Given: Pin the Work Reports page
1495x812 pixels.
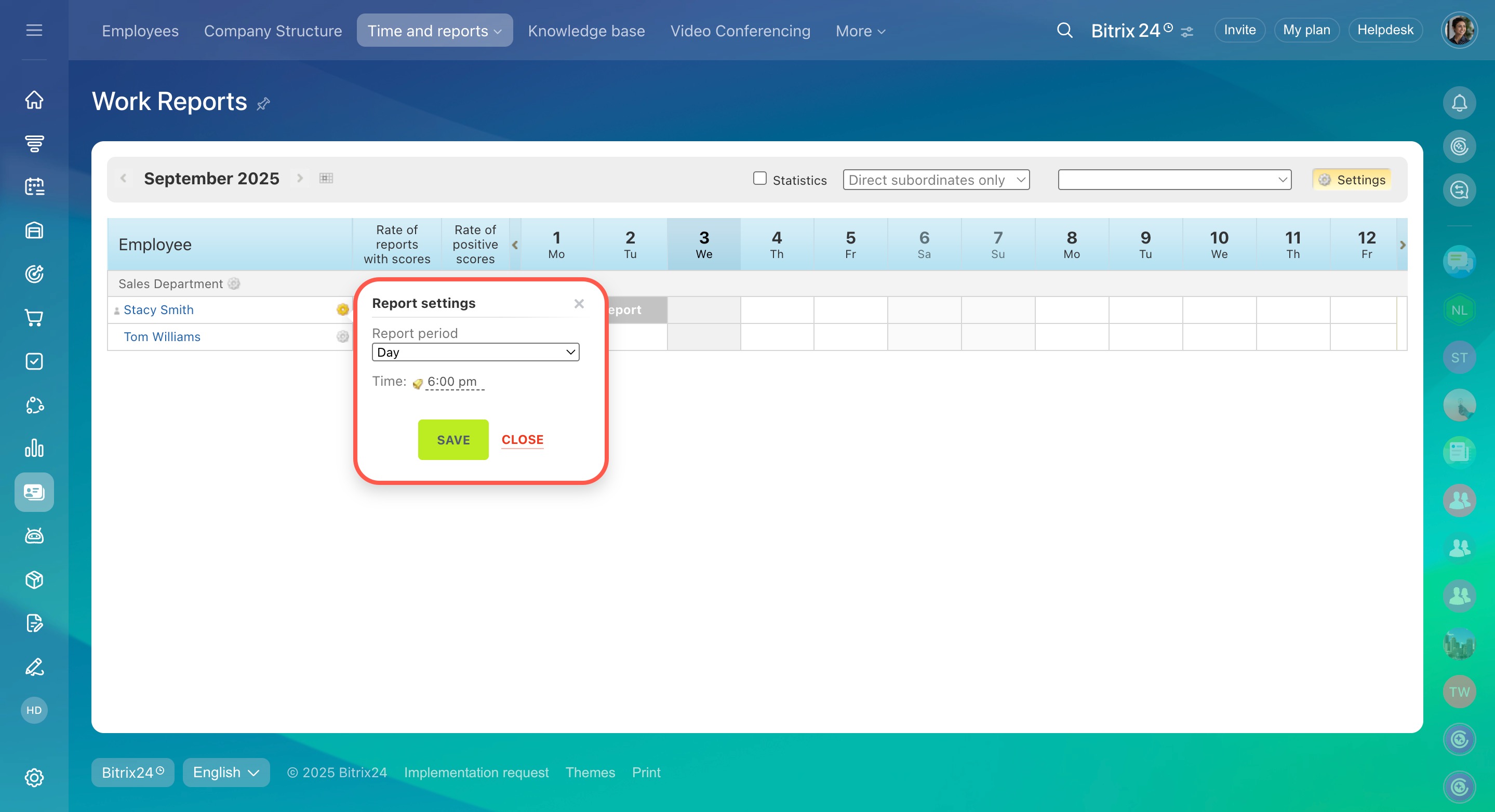Looking at the screenshot, I should coord(263,104).
